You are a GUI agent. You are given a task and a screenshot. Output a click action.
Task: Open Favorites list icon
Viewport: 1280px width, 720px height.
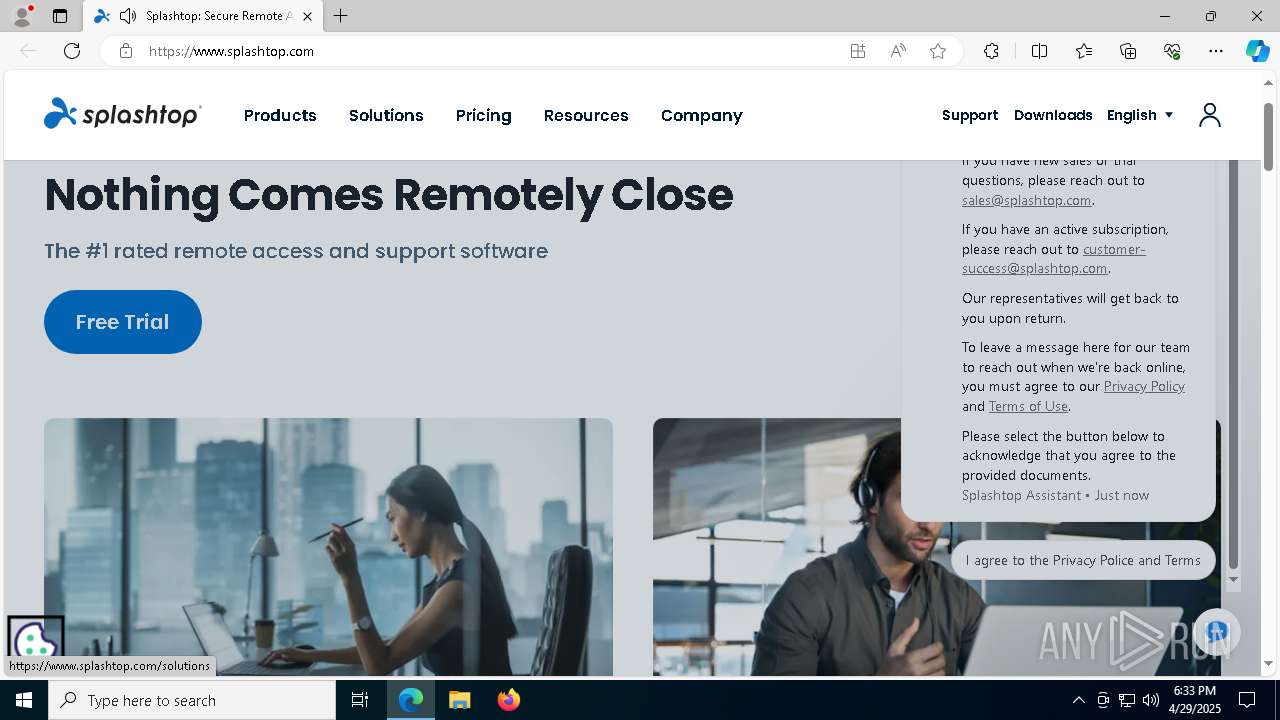[1084, 51]
